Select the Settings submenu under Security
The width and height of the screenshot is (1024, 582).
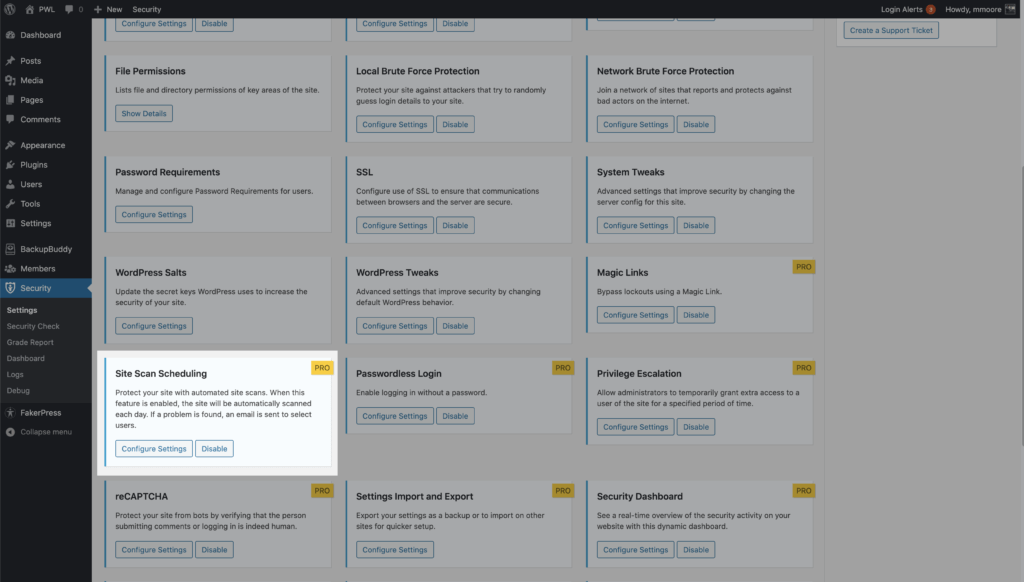coord(22,310)
